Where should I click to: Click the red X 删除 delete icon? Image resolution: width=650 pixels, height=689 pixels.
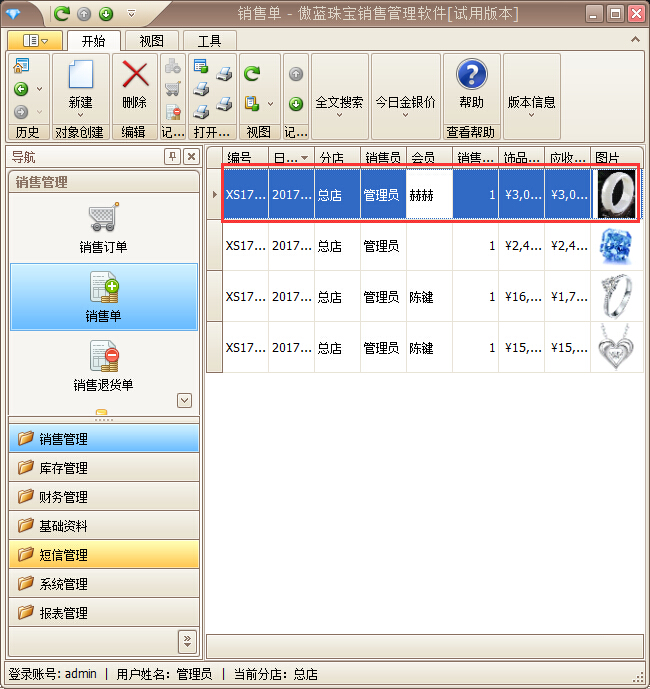tap(134, 77)
